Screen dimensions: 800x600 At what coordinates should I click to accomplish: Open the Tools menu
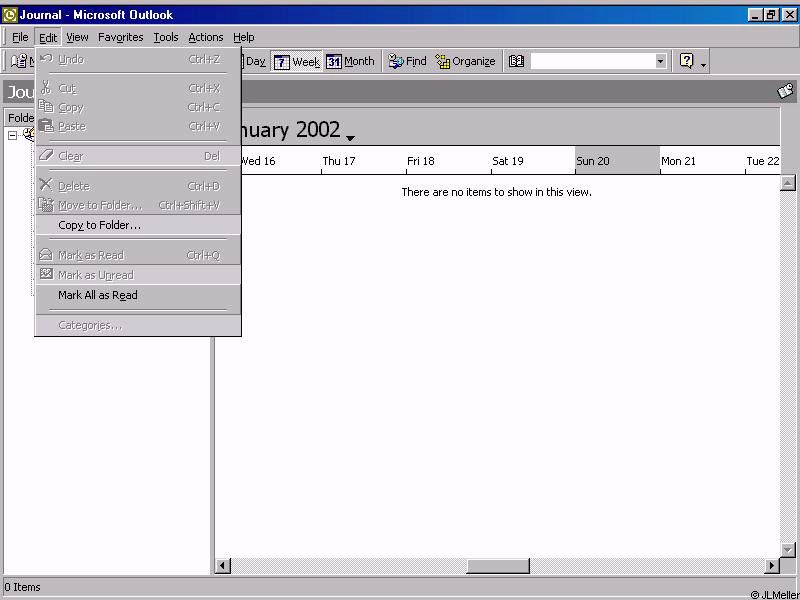(x=166, y=37)
